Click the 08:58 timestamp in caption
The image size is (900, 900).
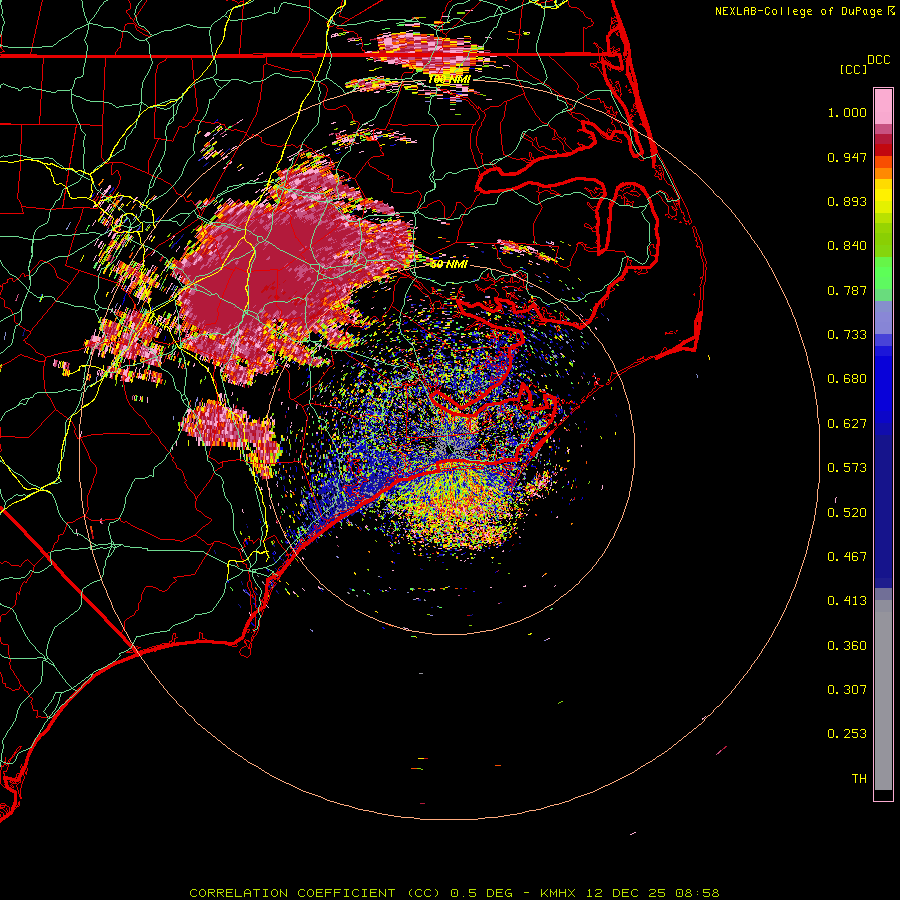coord(697,893)
